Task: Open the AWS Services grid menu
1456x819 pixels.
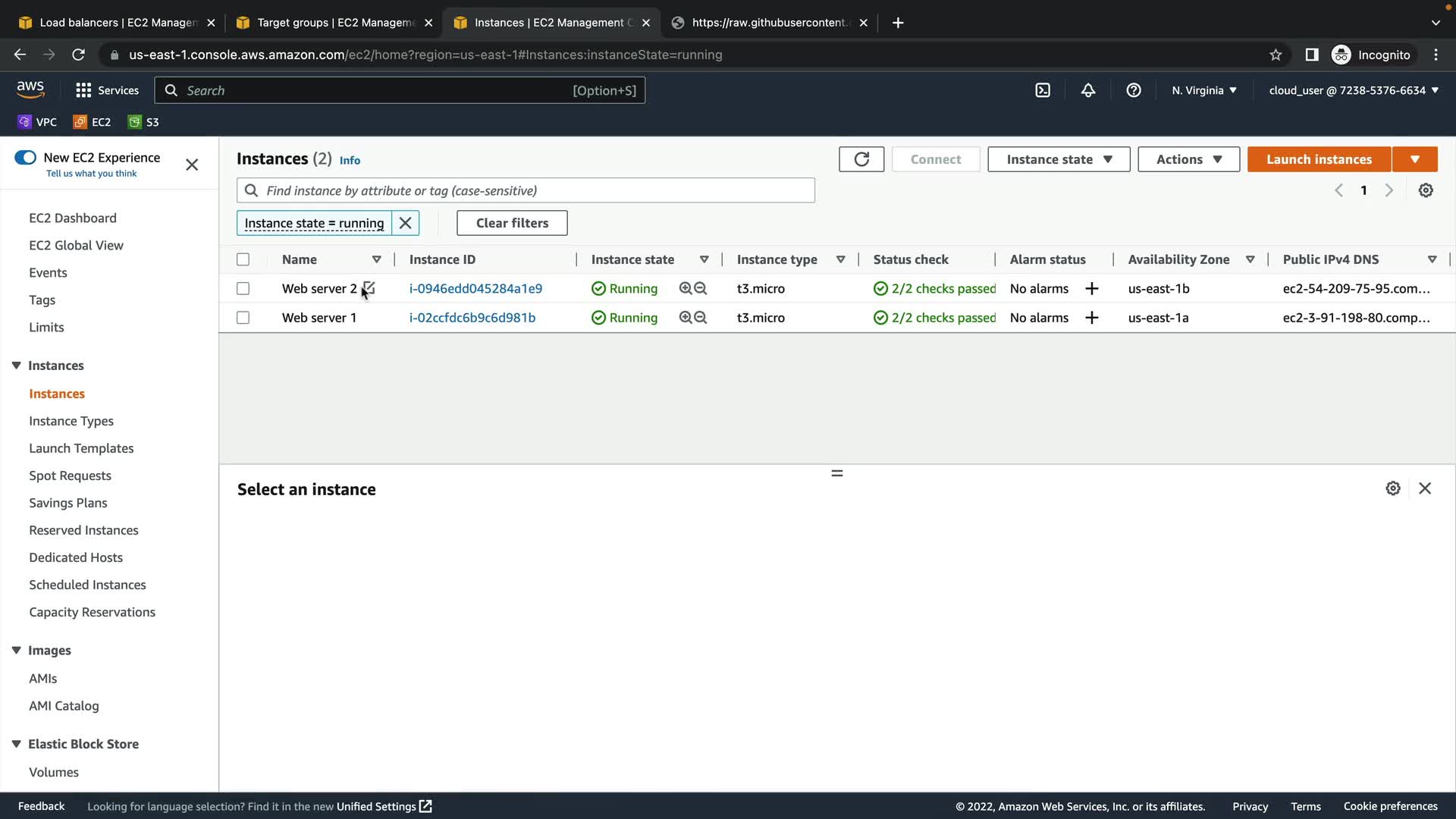Action: [x=83, y=90]
